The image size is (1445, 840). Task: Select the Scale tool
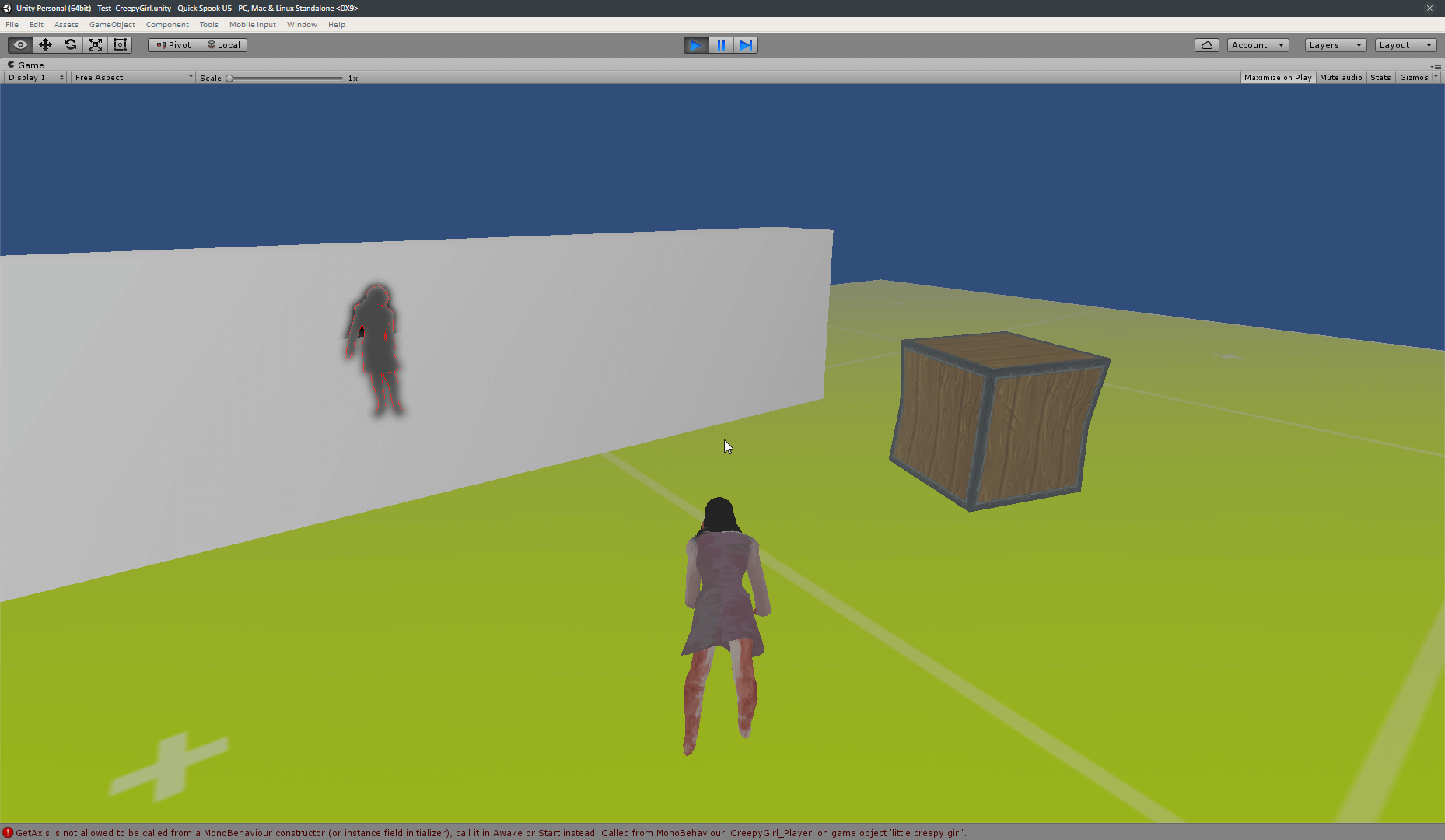(95, 45)
